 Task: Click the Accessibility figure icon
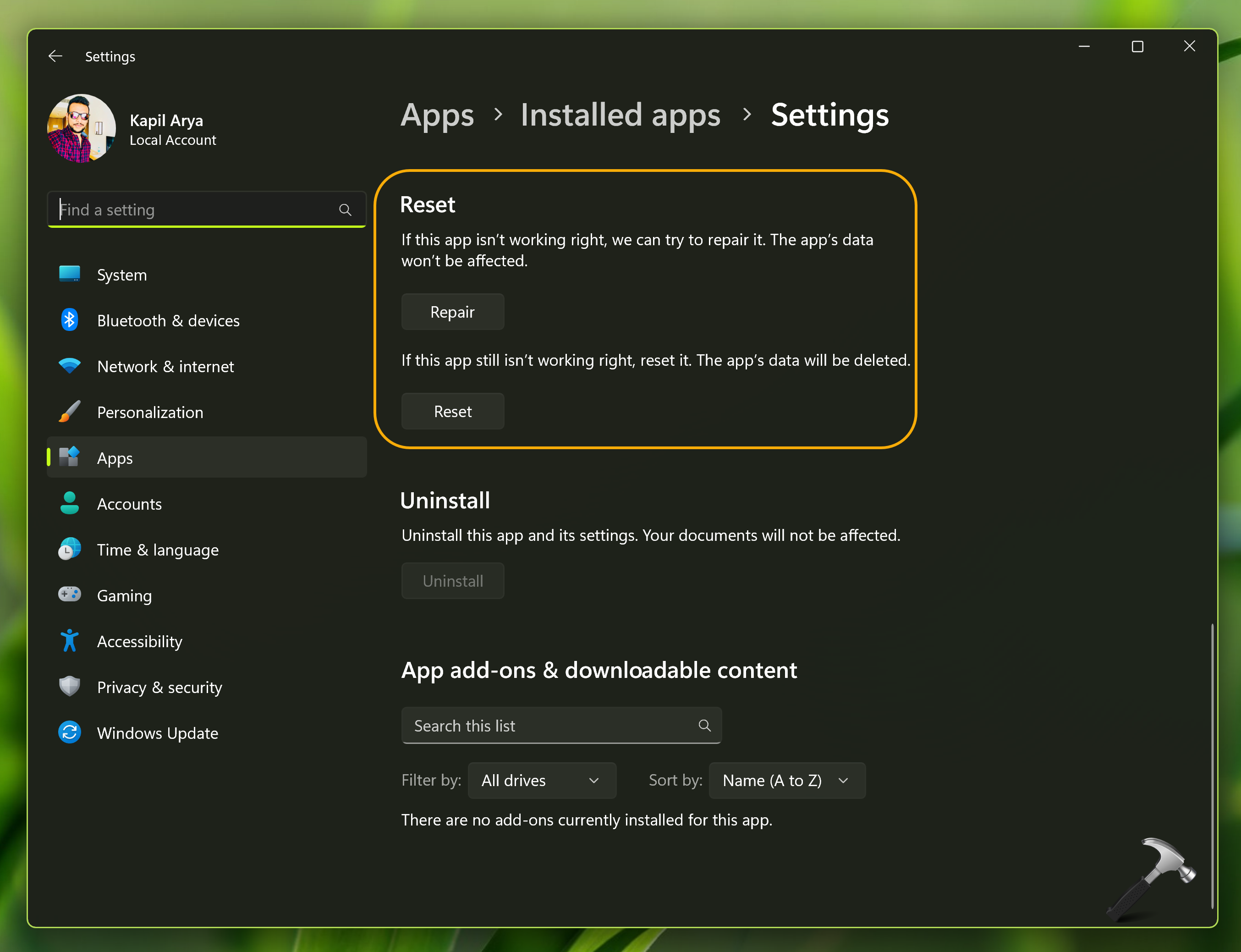70,641
